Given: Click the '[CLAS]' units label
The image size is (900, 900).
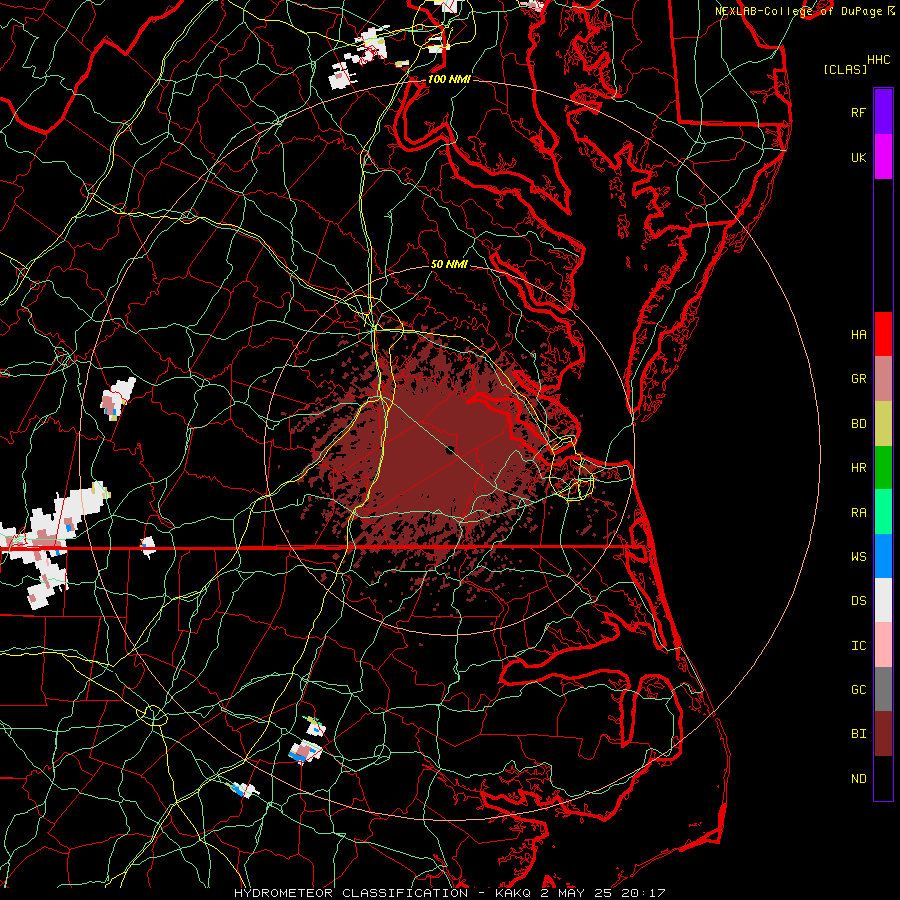Looking at the screenshot, I should (845, 69).
